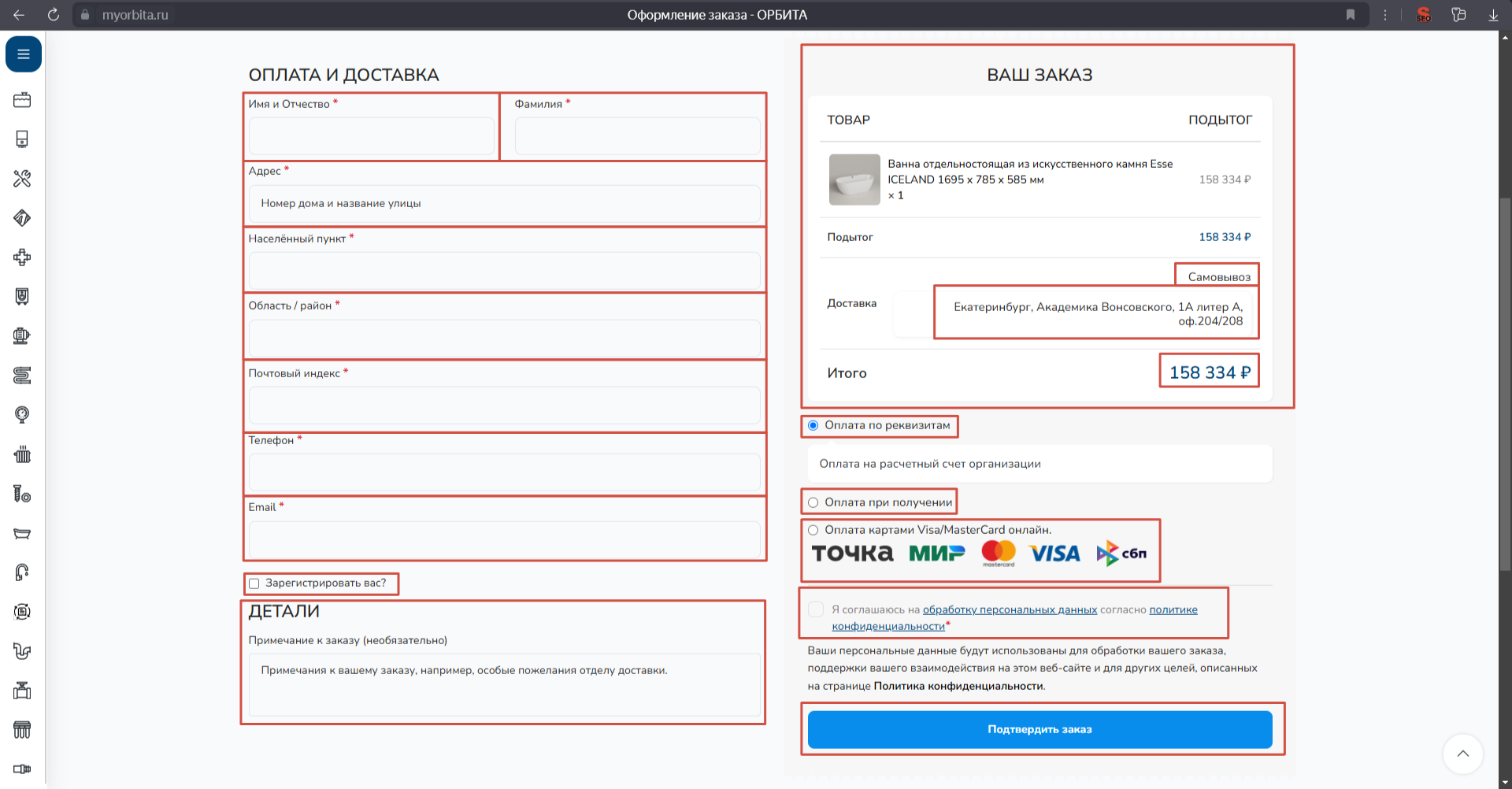This screenshot has width=1512, height=789.
Task: Choose 'Оплата при получении' payment option
Action: coord(813,502)
